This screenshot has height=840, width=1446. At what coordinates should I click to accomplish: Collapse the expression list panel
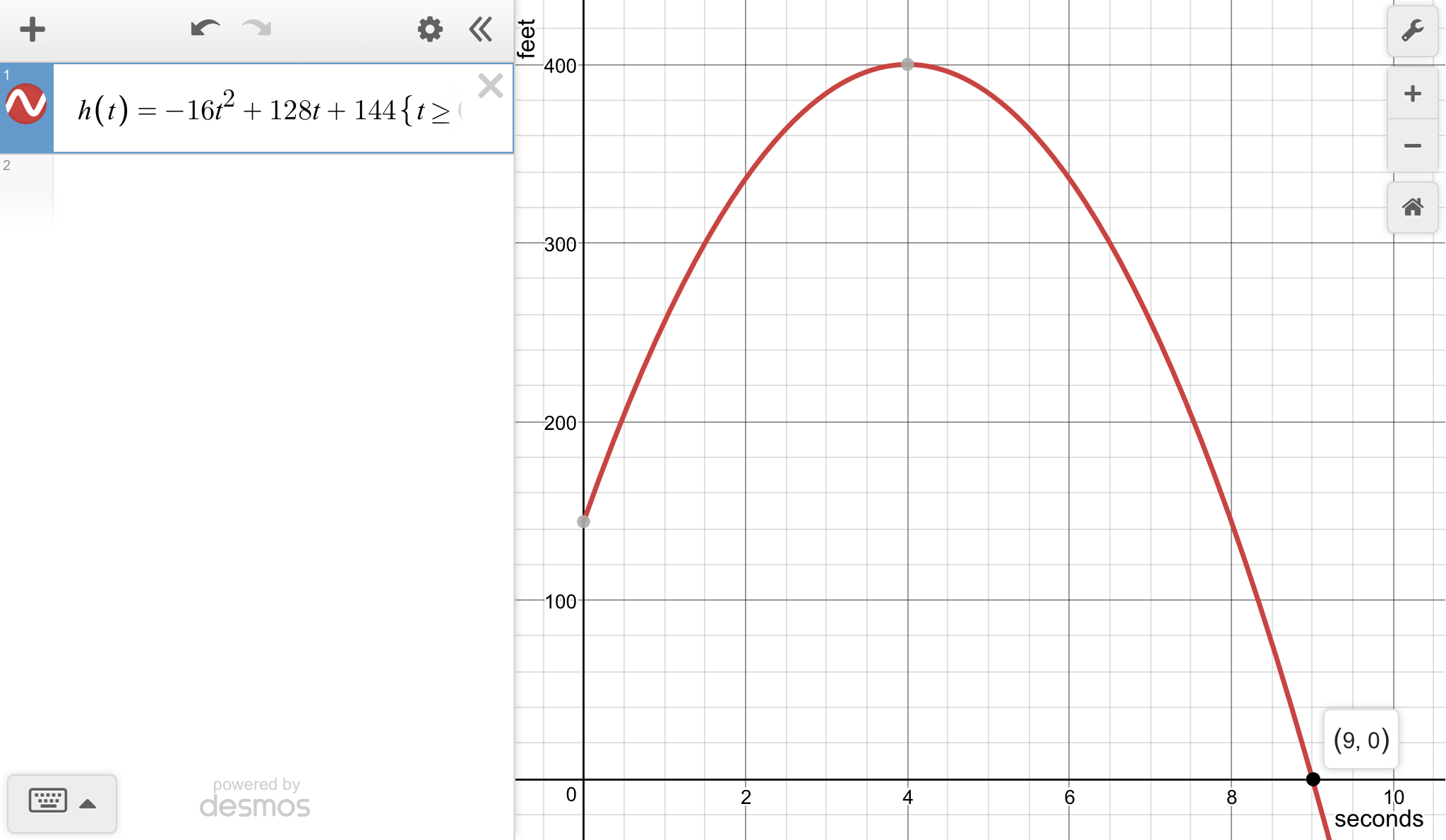(x=481, y=30)
